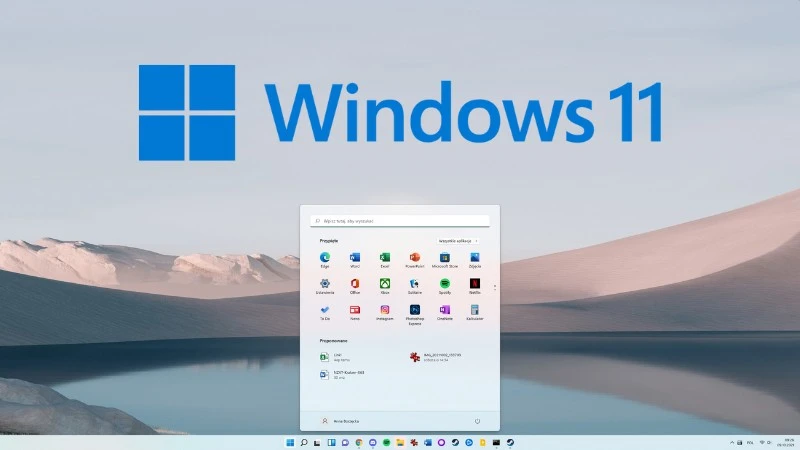Open taskbar search magnifier
Screen dimensions: 800x450
point(304,442)
